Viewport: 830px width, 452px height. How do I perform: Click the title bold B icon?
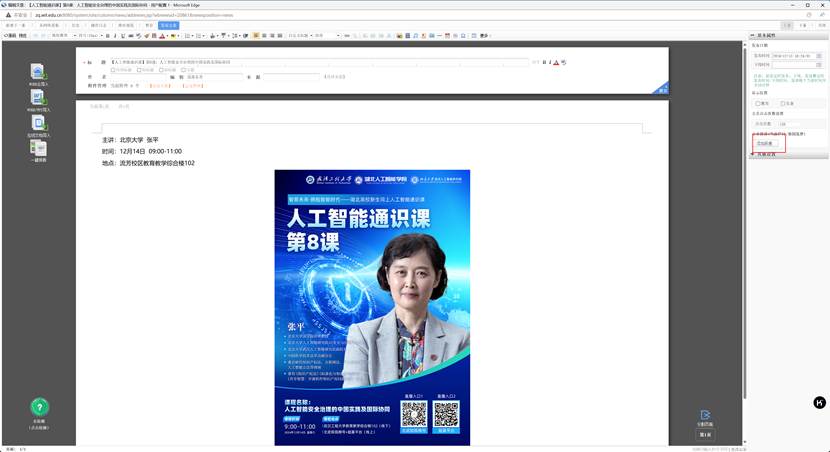tap(544, 62)
